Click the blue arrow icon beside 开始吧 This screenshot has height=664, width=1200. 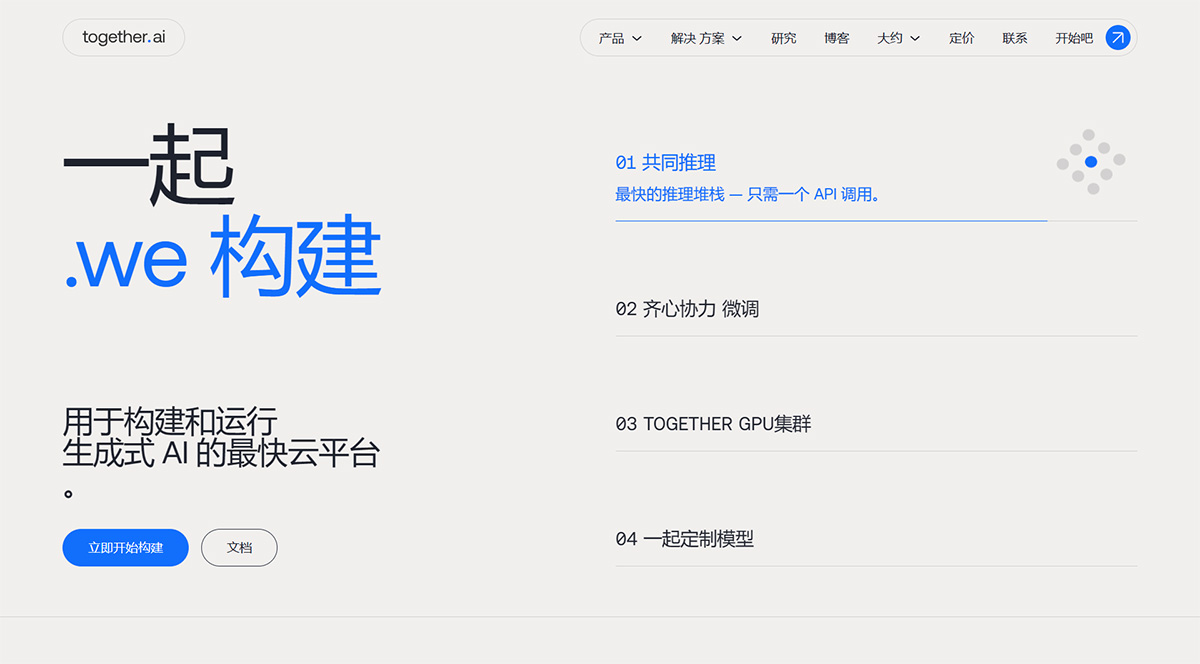coord(1117,38)
